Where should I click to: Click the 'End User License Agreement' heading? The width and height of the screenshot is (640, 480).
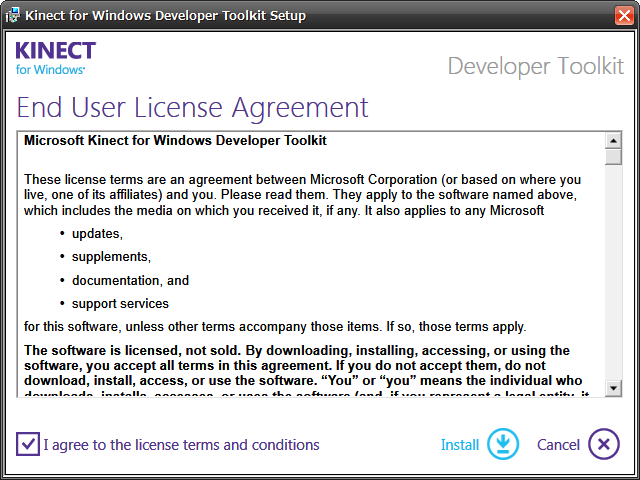tap(193, 108)
